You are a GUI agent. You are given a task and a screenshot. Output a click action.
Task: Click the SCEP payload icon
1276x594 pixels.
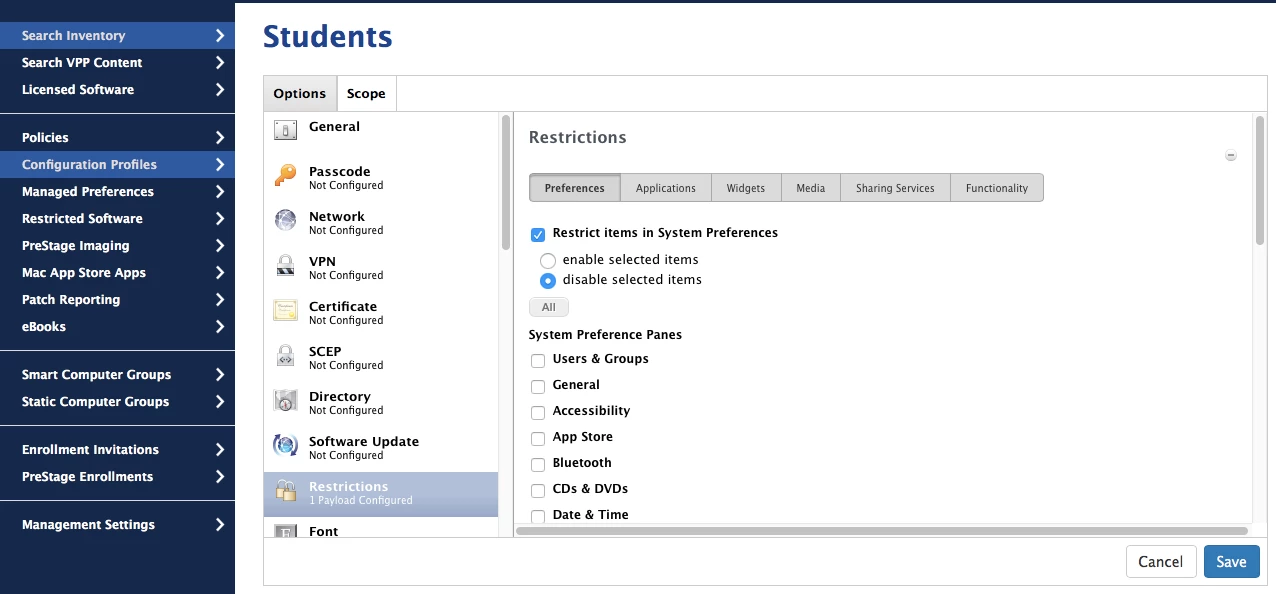click(285, 356)
